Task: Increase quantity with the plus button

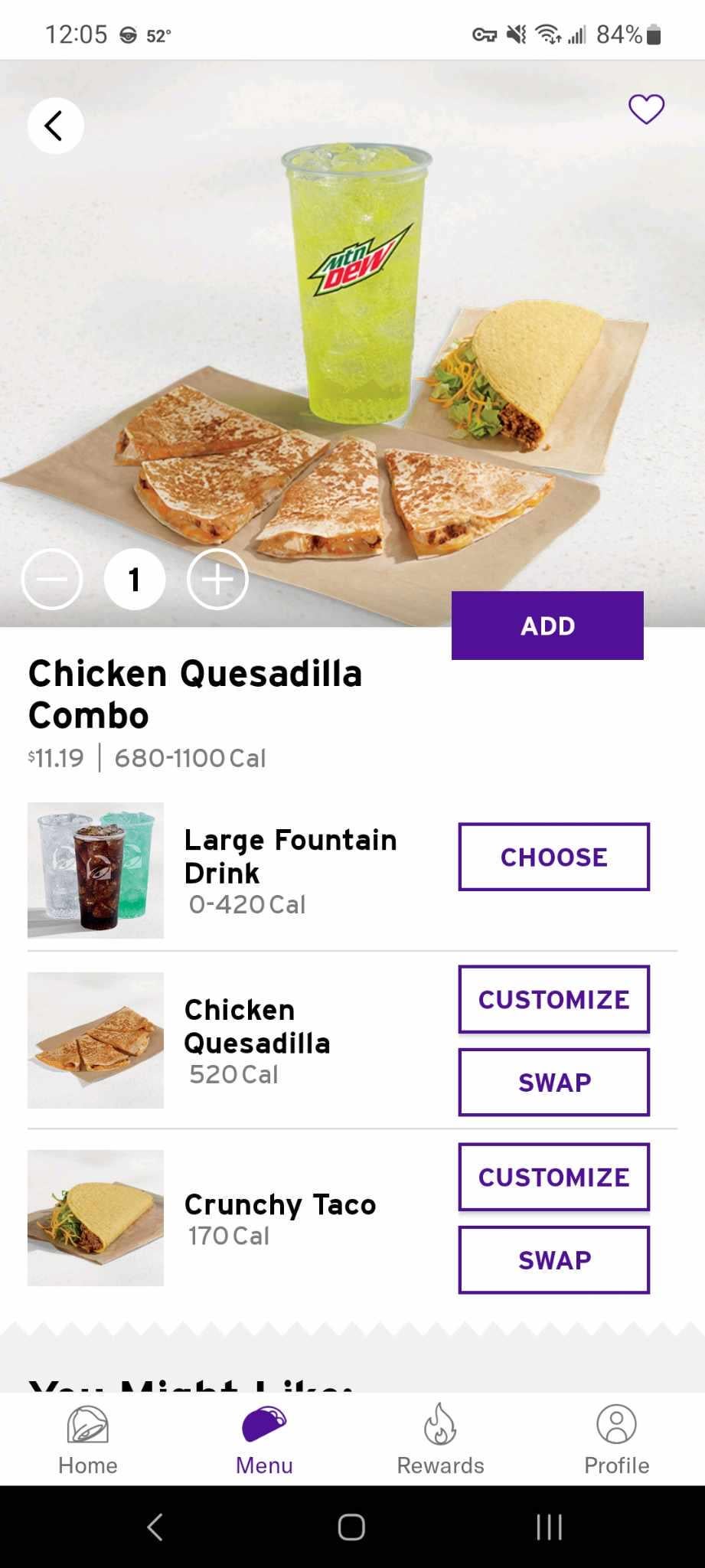Action: tap(217, 580)
